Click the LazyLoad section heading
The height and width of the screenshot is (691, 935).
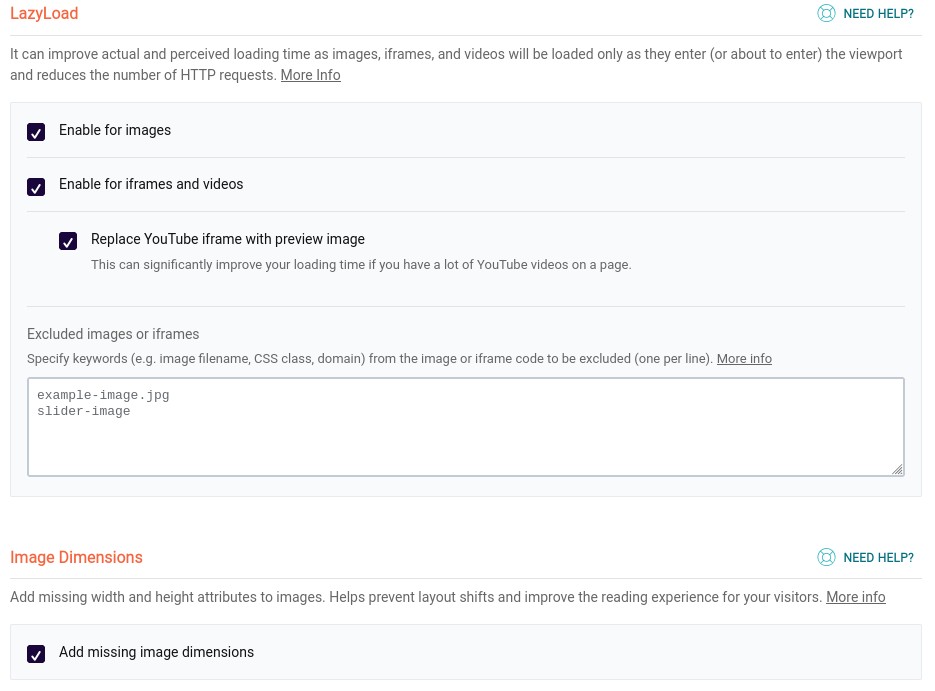coord(44,13)
